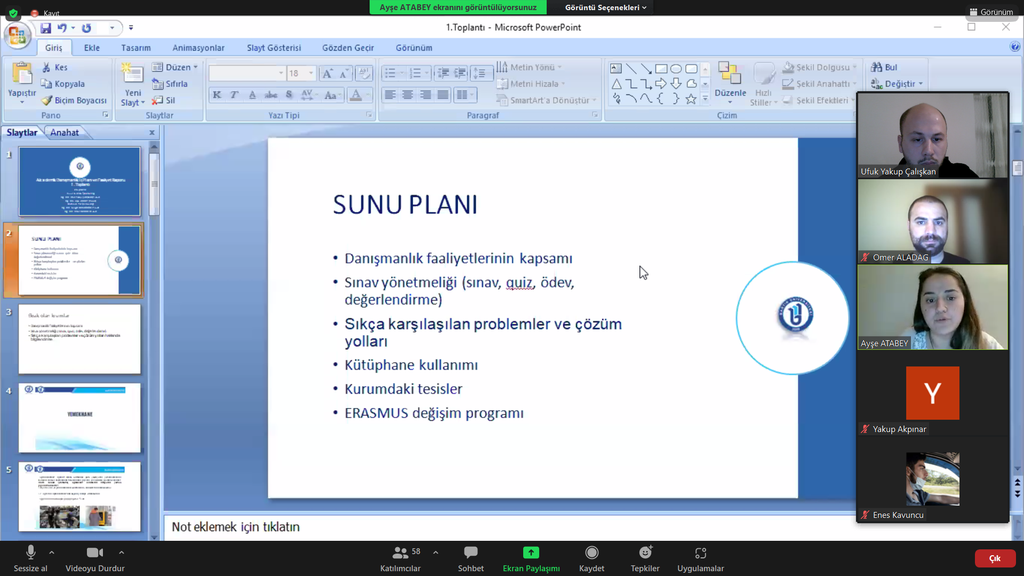Screen dimensions: 1024x576
Task: Click the Redo arrow in quick access toolbar
Action: pos(86,28)
